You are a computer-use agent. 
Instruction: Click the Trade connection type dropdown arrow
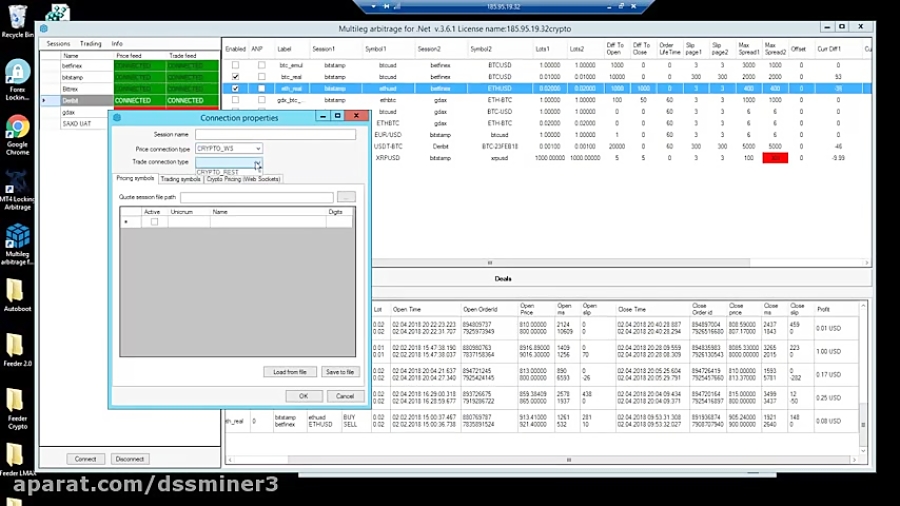[258, 163]
